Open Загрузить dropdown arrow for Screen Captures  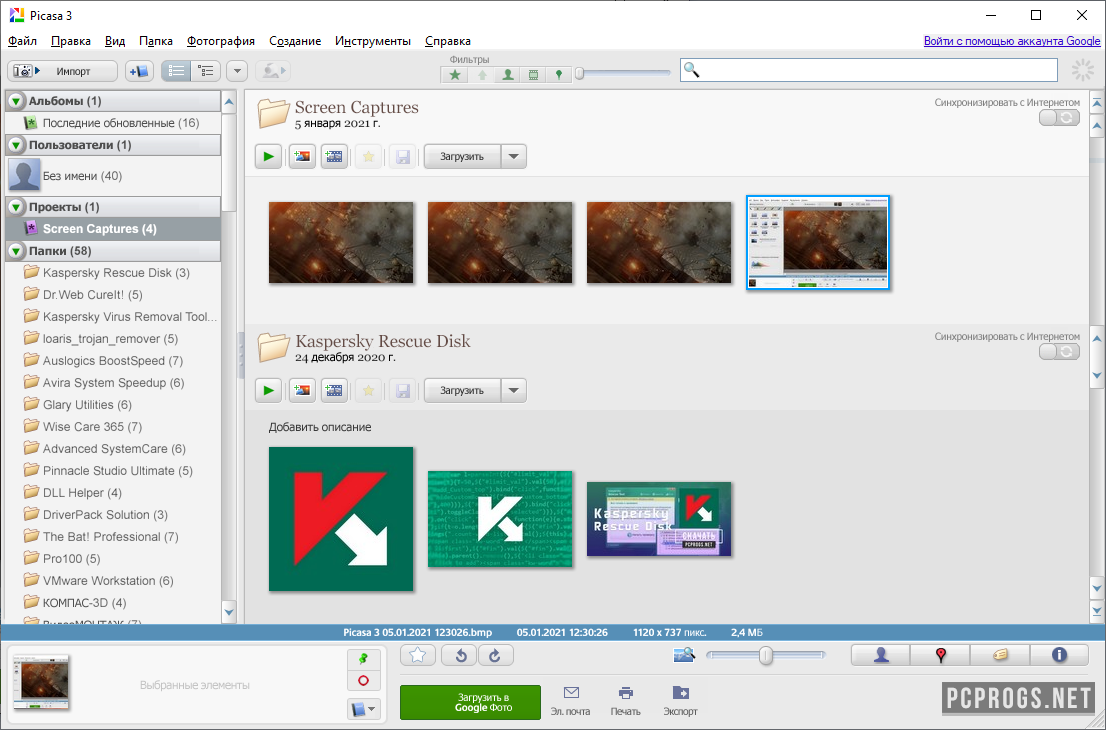514,157
